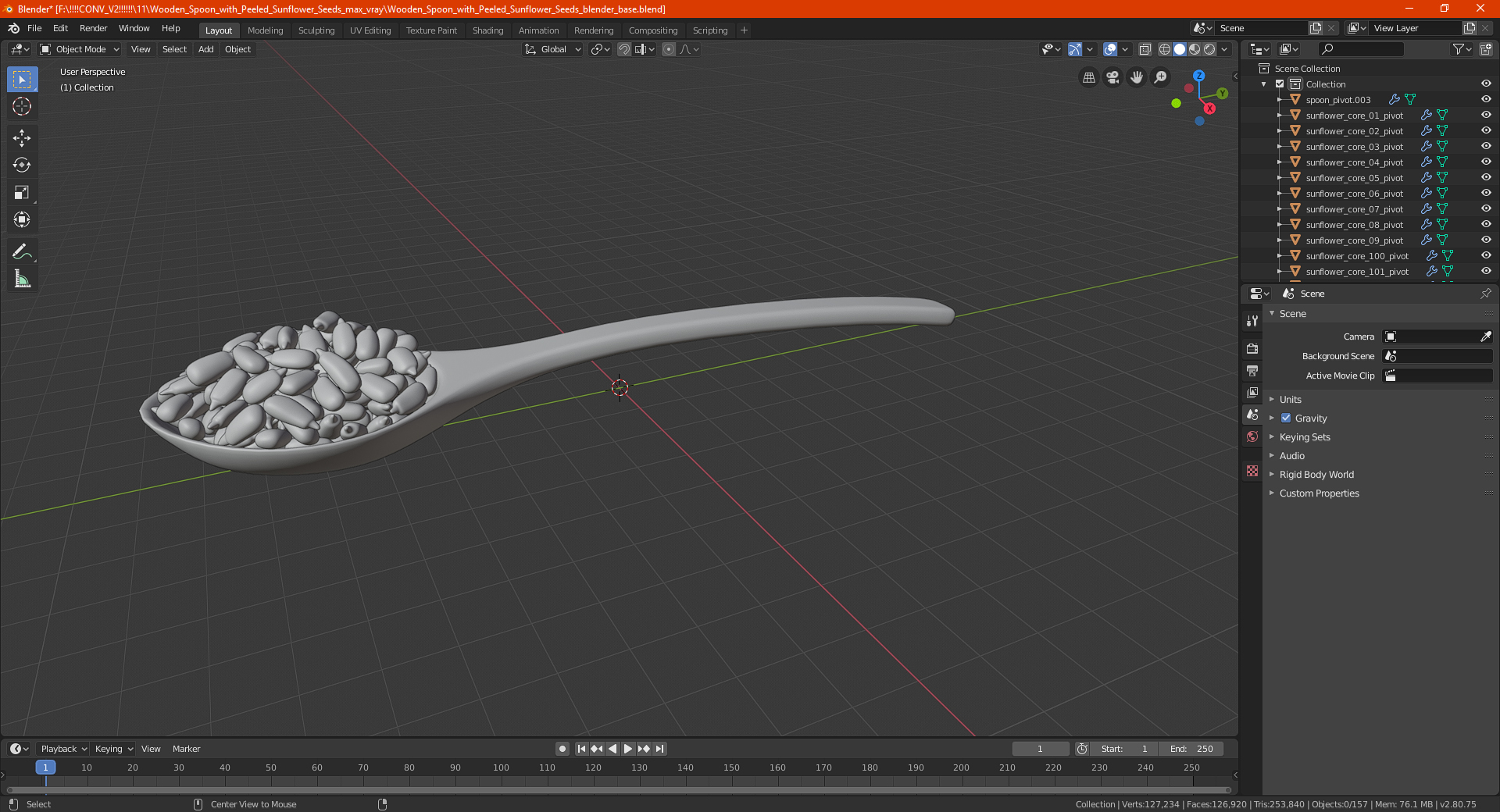The width and height of the screenshot is (1500, 812).
Task: Open the World properties tab
Action: coord(1252,436)
